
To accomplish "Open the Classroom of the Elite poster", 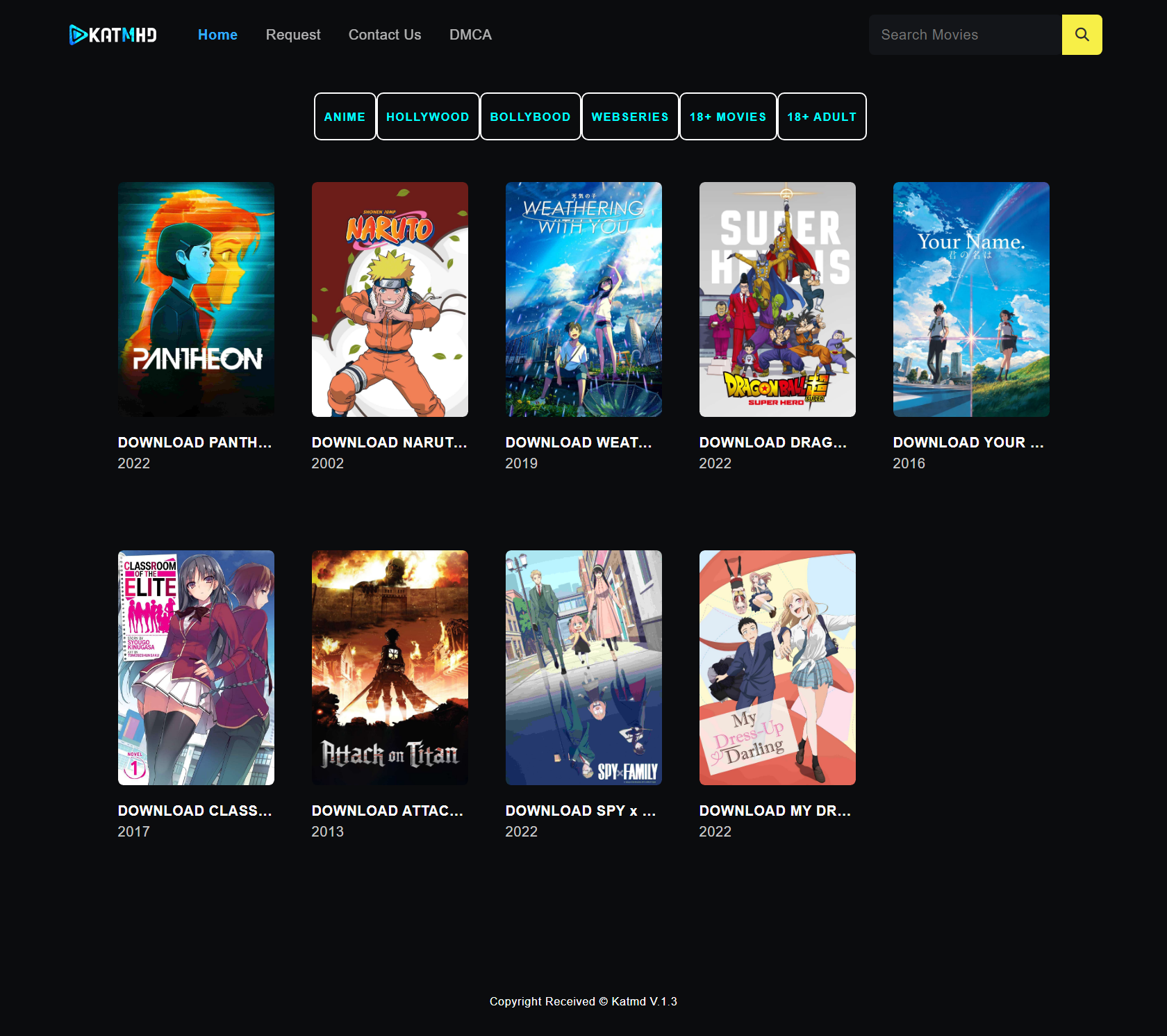I will click(196, 668).
